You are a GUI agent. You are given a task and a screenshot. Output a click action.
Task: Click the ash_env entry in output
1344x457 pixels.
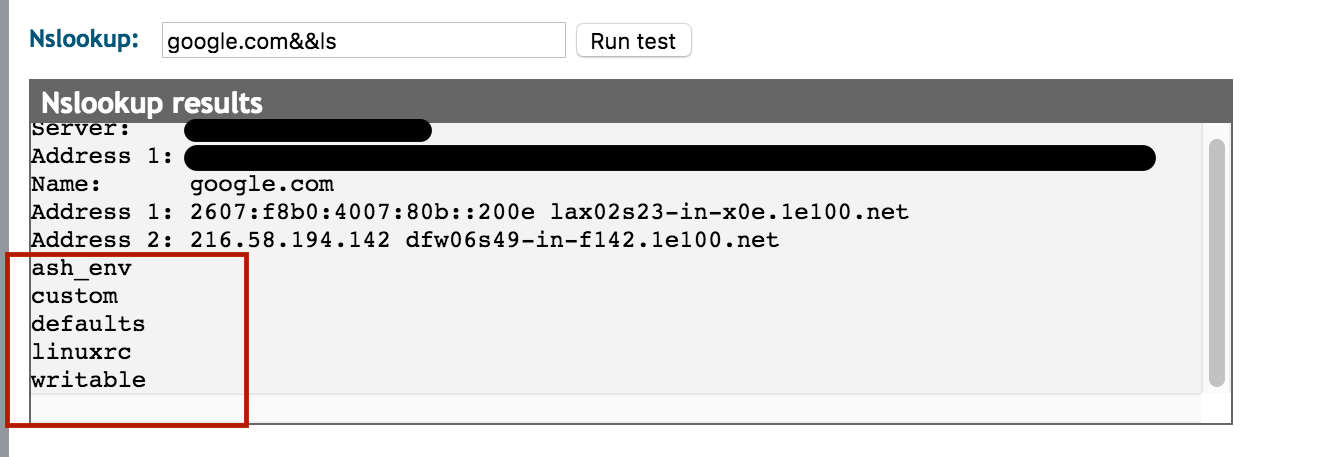click(x=82, y=269)
